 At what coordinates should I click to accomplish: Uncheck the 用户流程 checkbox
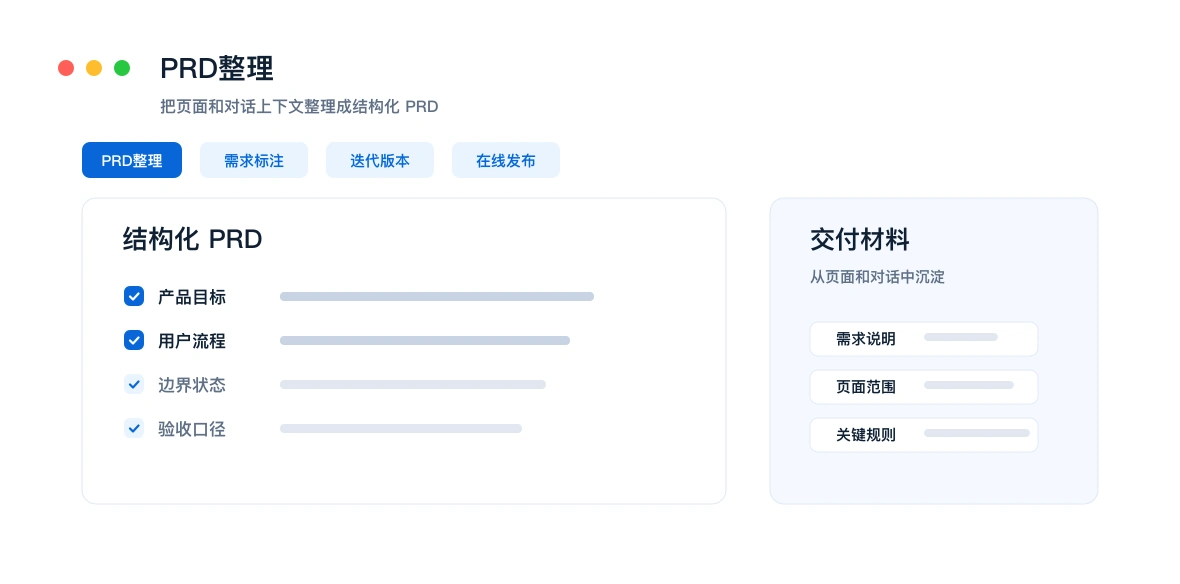point(134,340)
